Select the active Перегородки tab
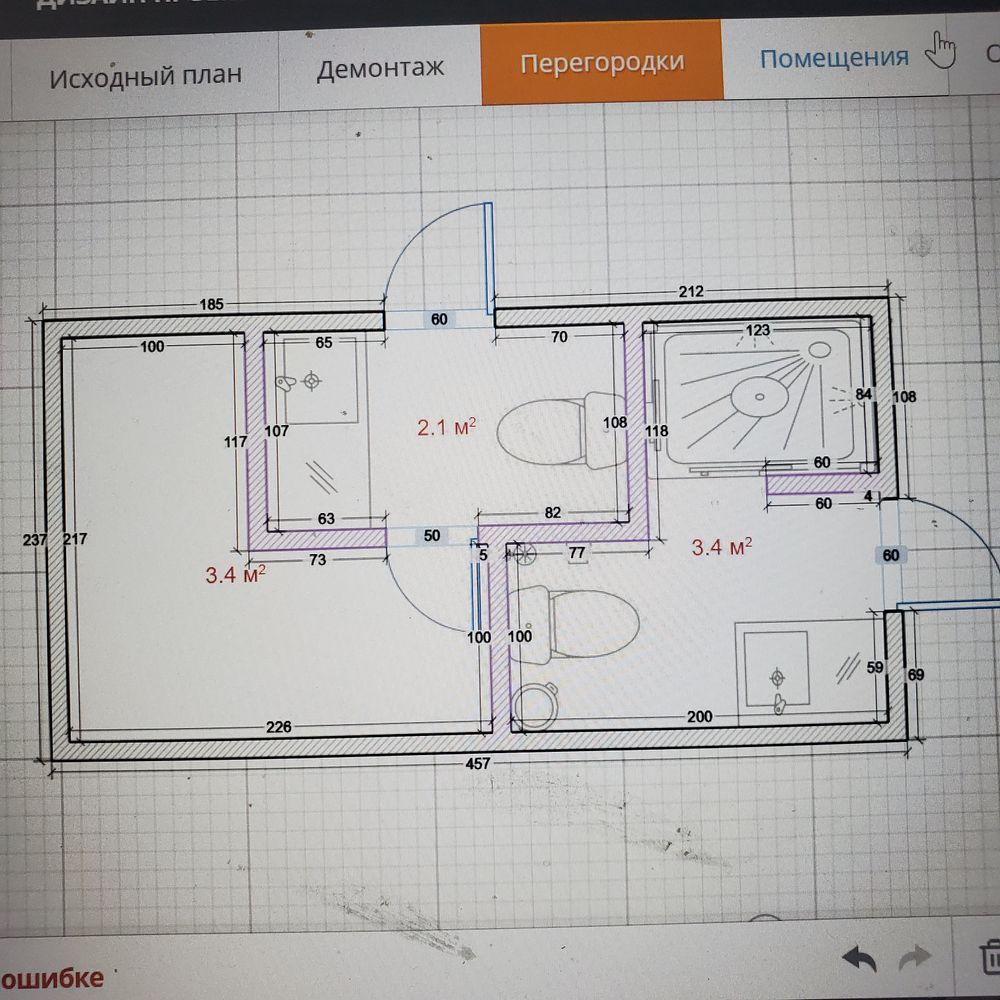 (x=602, y=63)
